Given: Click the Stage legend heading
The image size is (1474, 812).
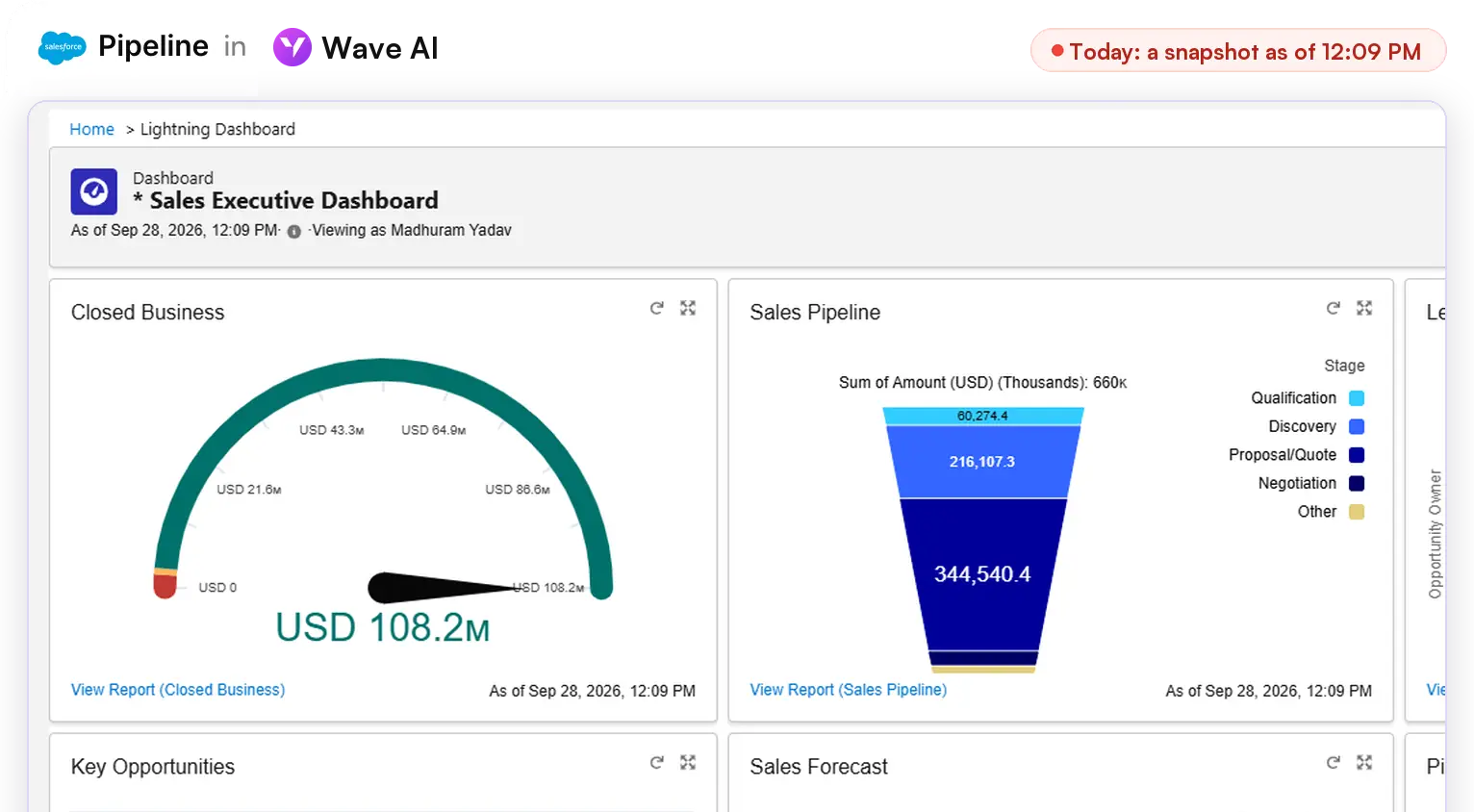Looking at the screenshot, I should pyautogui.click(x=1344, y=366).
